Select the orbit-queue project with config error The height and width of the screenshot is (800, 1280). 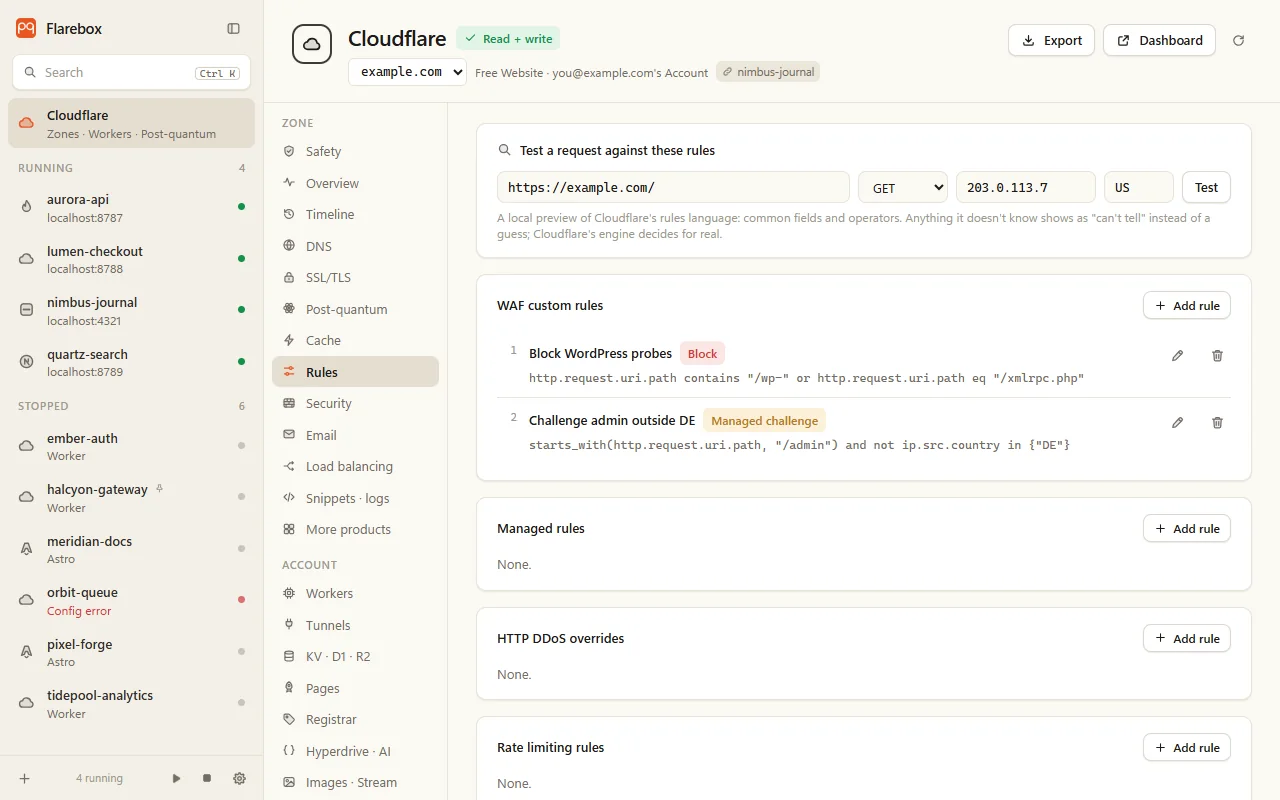pos(131,601)
